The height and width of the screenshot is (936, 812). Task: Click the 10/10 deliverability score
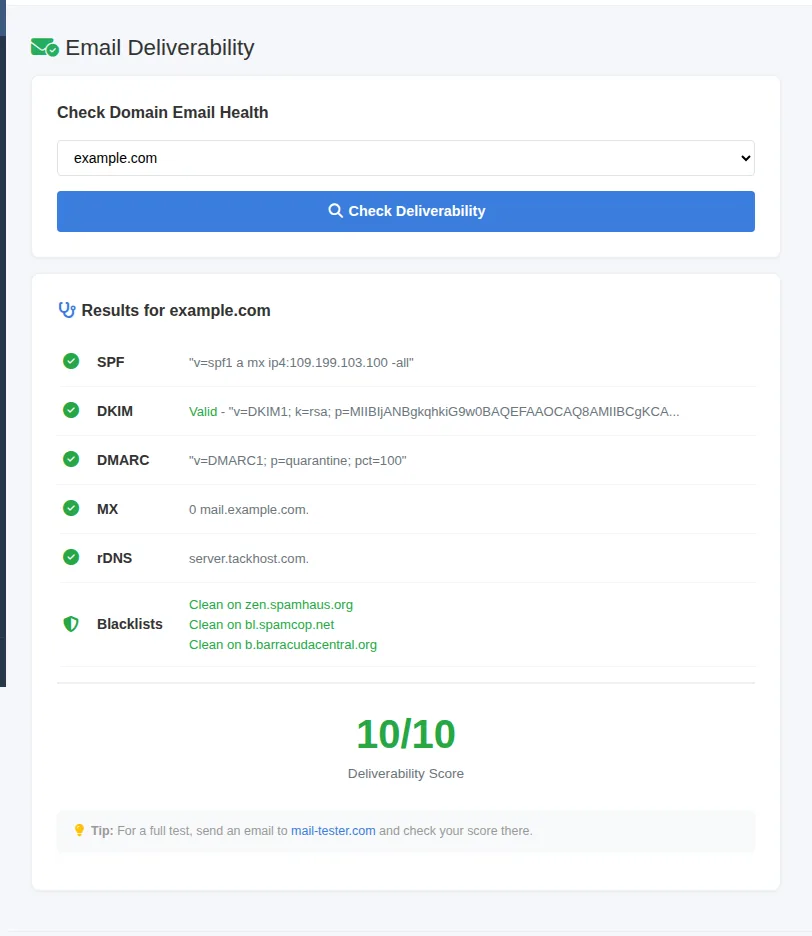click(406, 734)
